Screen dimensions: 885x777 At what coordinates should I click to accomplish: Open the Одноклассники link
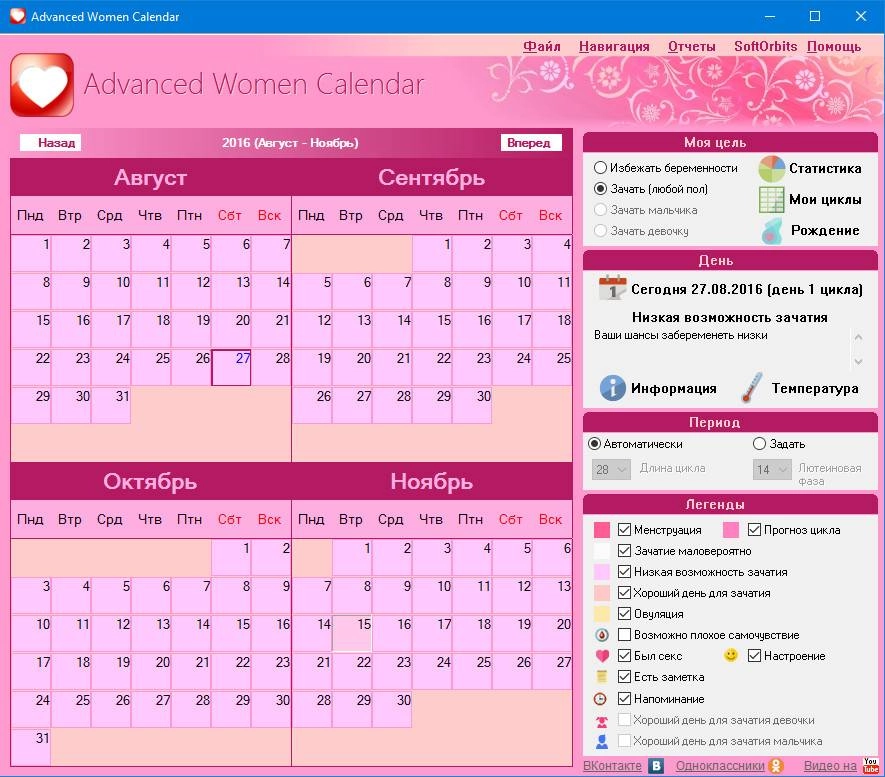click(720, 766)
